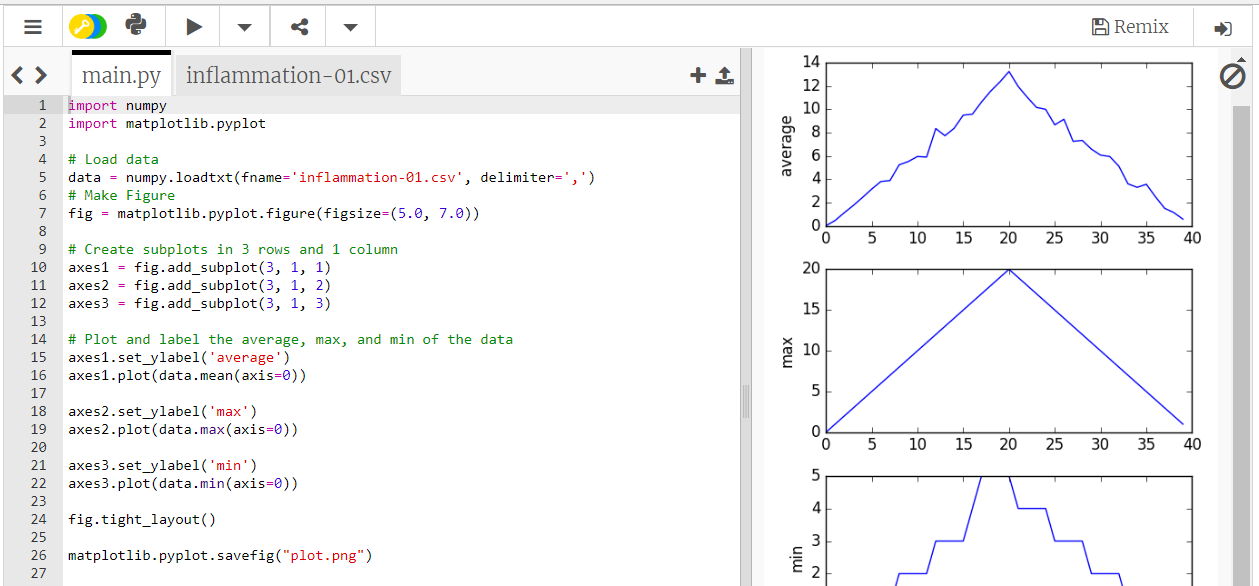Click line number 27 in the gutter
This screenshot has width=1259, height=586.
pyautogui.click(x=38, y=573)
